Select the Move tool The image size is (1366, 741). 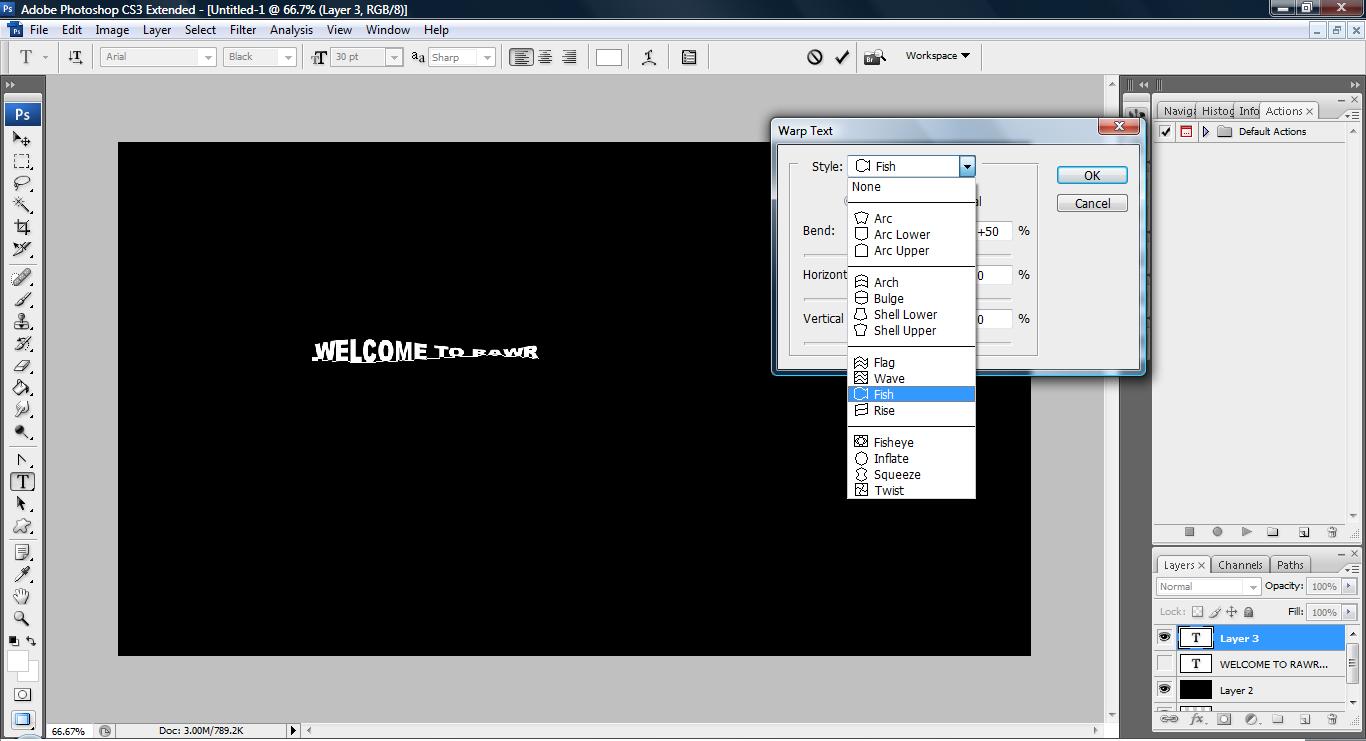tap(22, 139)
